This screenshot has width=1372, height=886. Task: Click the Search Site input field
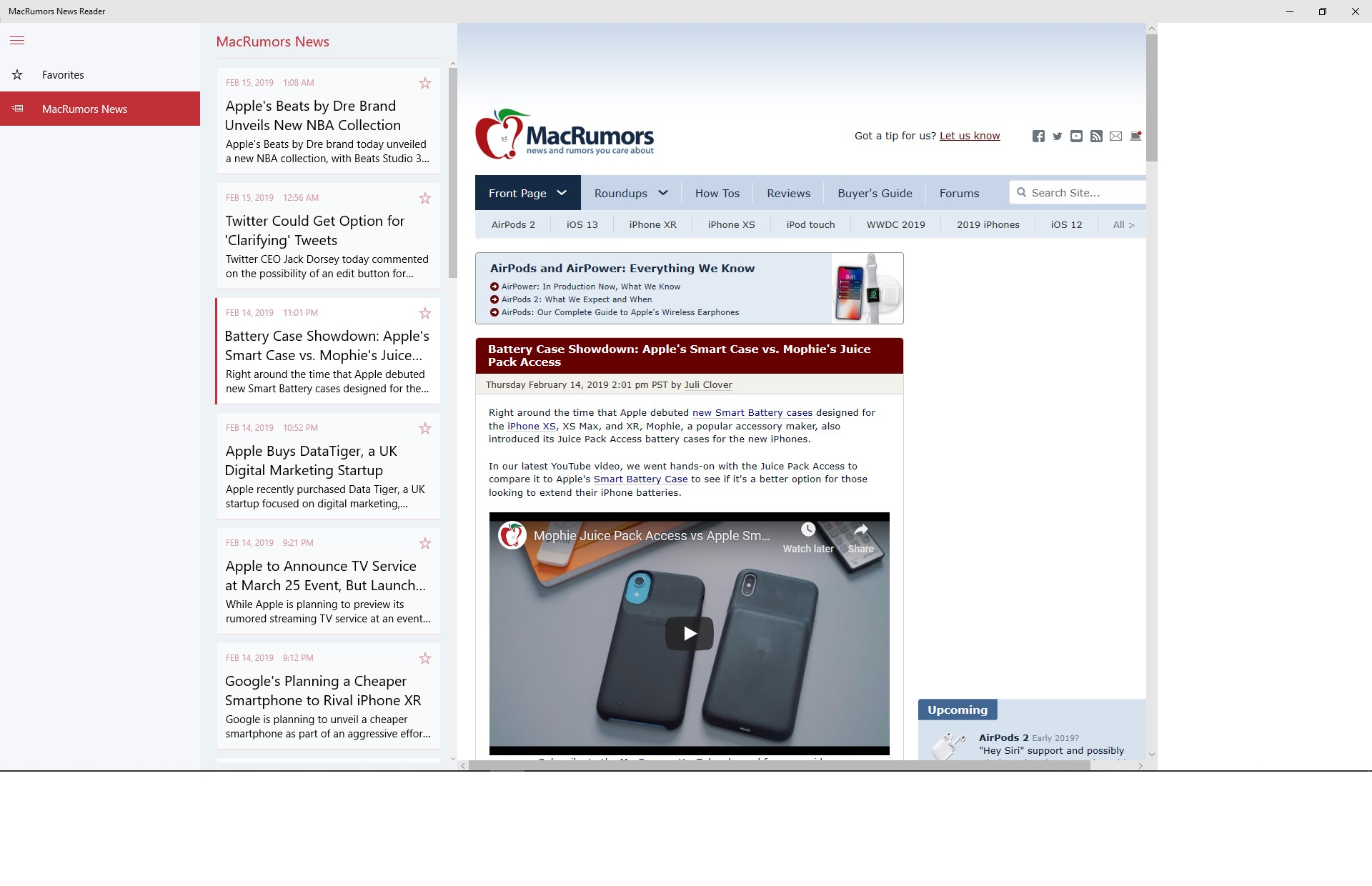pyautogui.click(x=1078, y=193)
